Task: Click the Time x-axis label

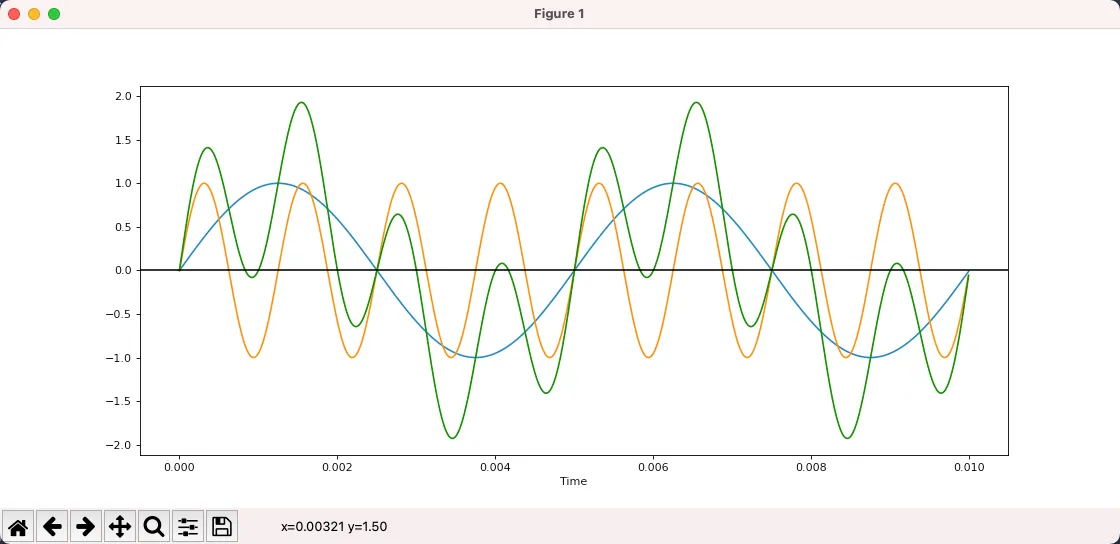Action: point(573,482)
